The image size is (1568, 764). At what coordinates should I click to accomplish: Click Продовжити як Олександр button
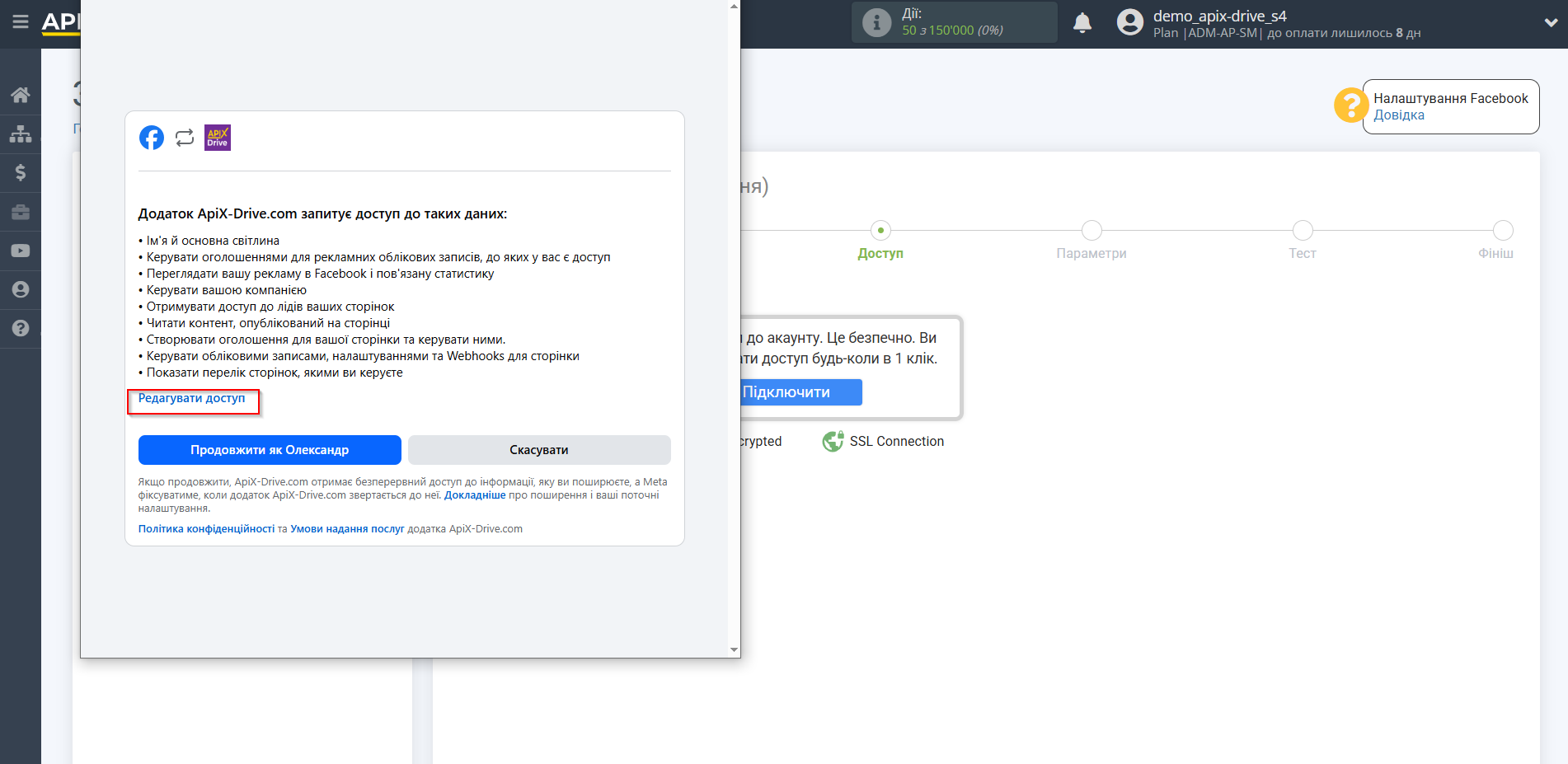[x=270, y=450]
